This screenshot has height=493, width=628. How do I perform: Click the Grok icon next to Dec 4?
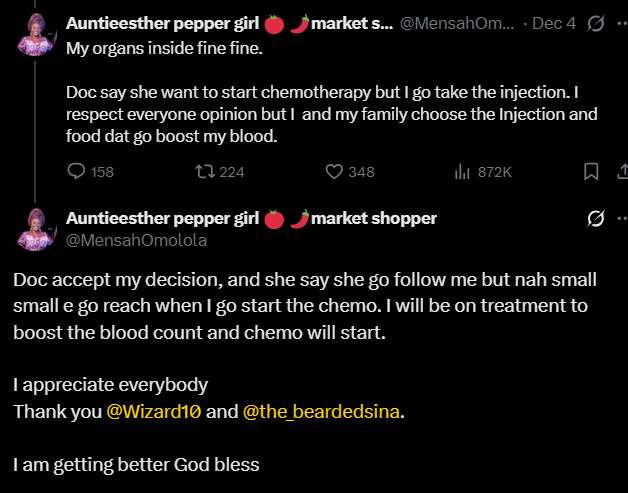[596, 23]
